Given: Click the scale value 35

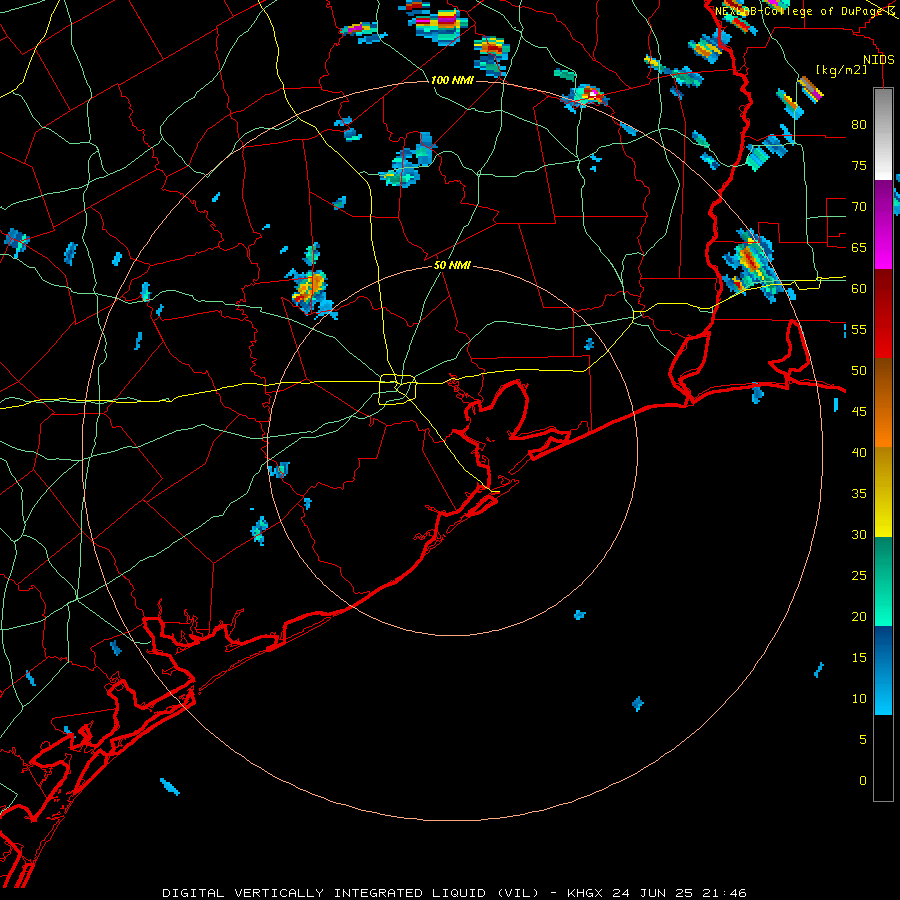Looking at the screenshot, I should tap(859, 494).
